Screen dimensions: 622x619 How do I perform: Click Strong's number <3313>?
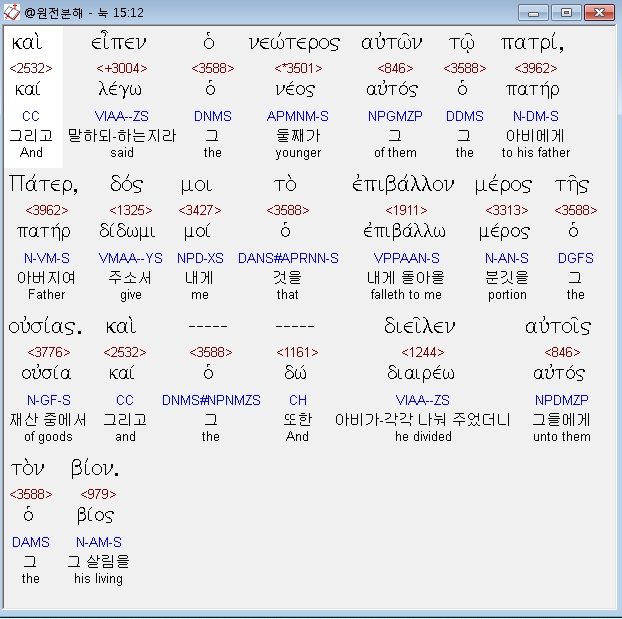507,210
